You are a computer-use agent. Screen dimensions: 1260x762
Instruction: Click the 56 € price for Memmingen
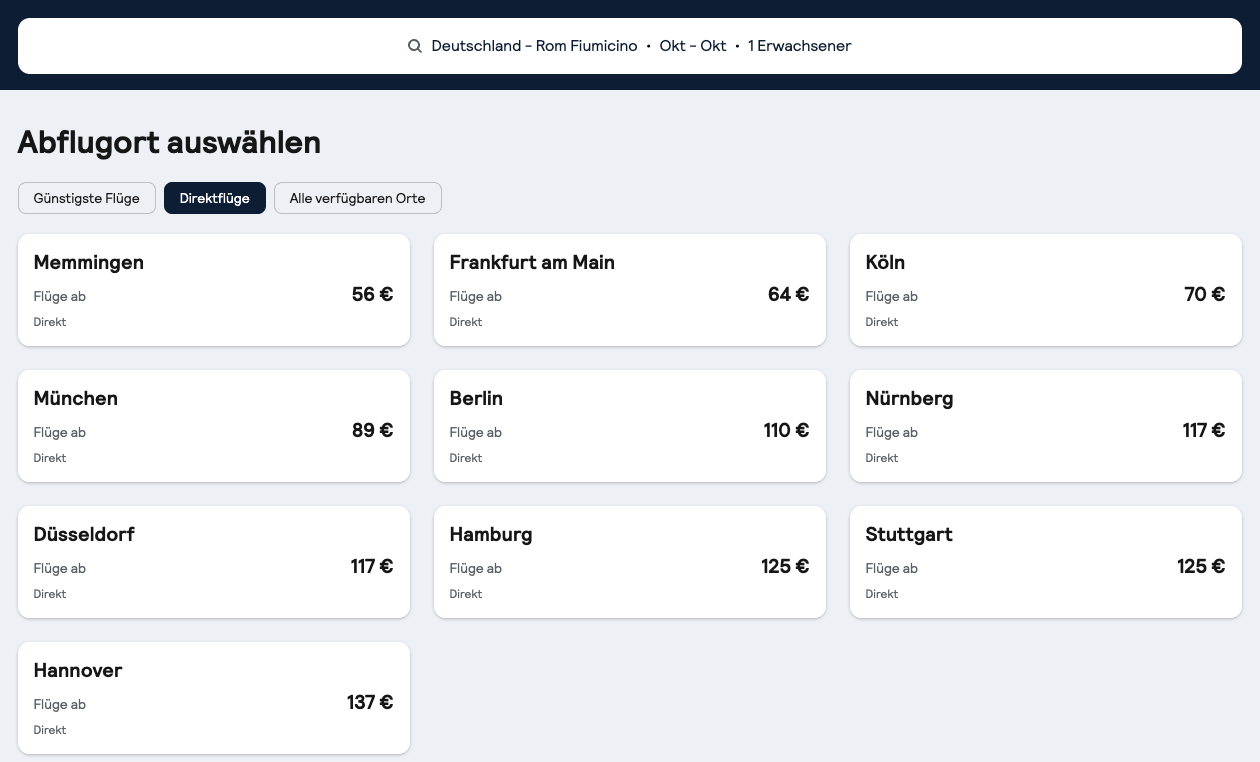click(x=372, y=294)
